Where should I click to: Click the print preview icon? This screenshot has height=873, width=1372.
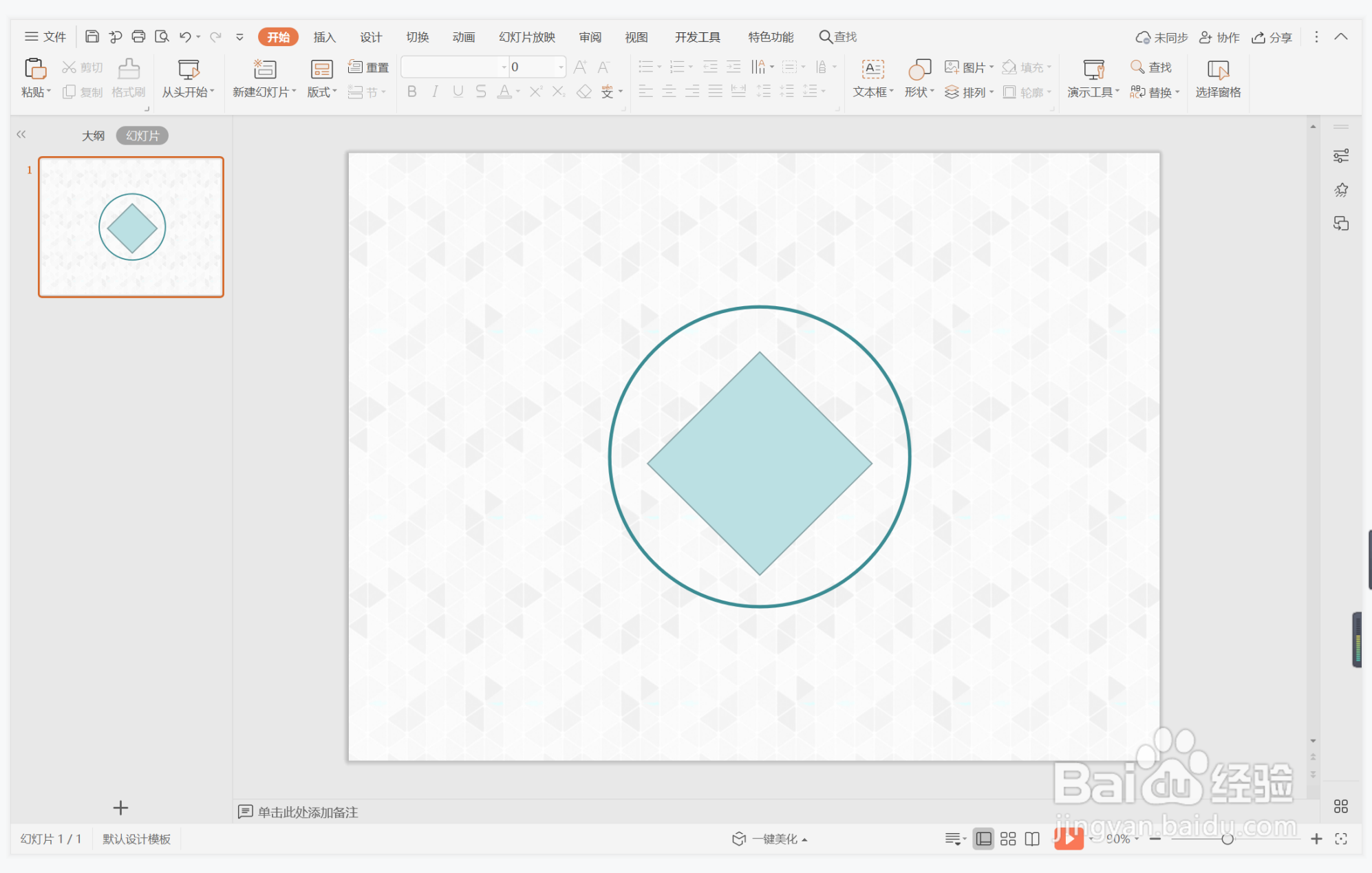(162, 36)
